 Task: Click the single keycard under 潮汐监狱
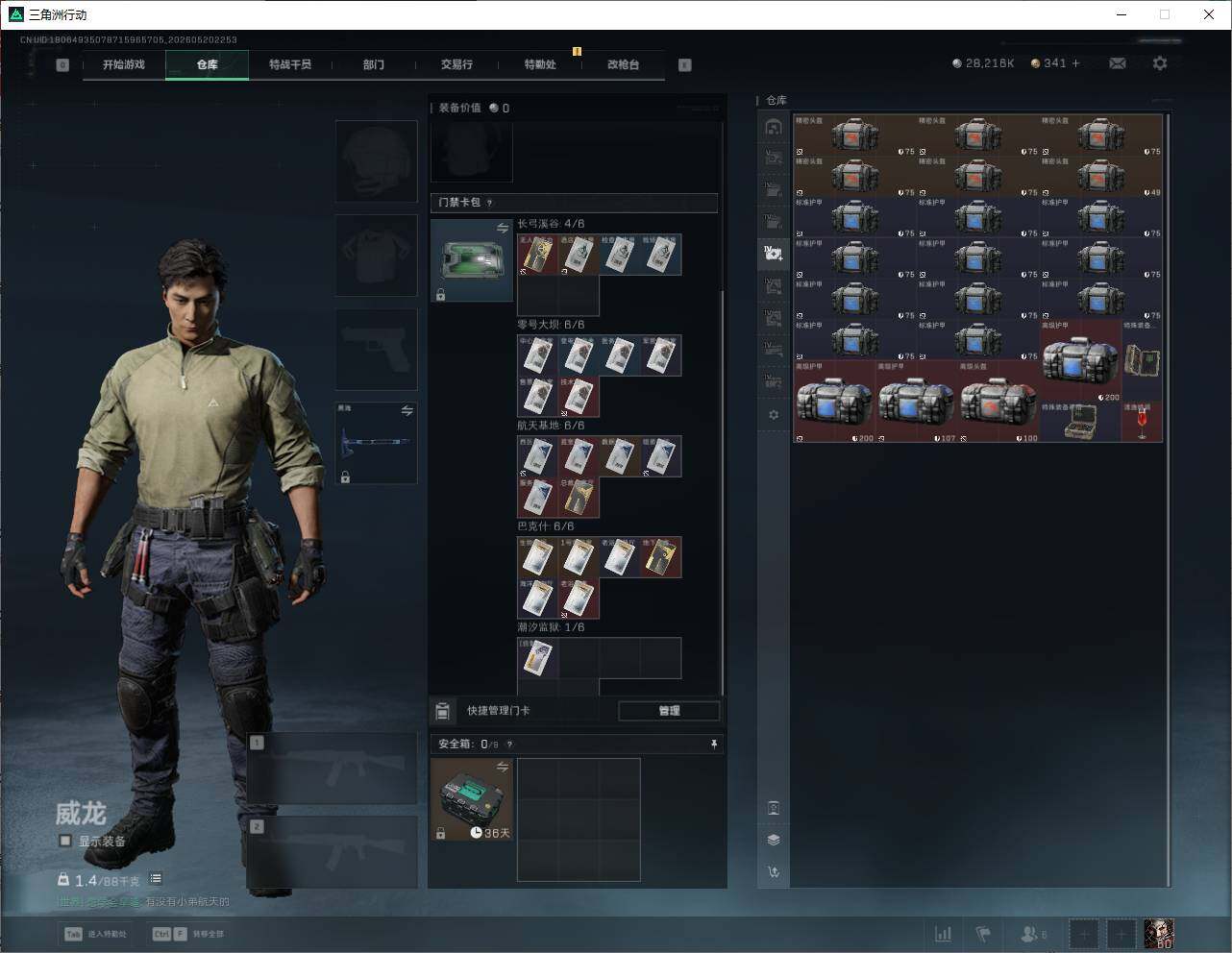pyautogui.click(x=538, y=658)
